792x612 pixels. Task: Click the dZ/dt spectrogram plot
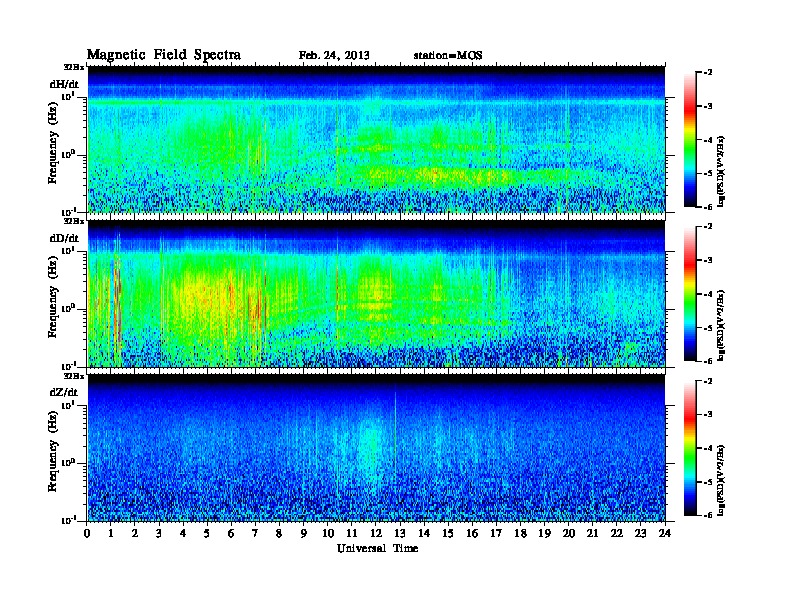[376, 447]
